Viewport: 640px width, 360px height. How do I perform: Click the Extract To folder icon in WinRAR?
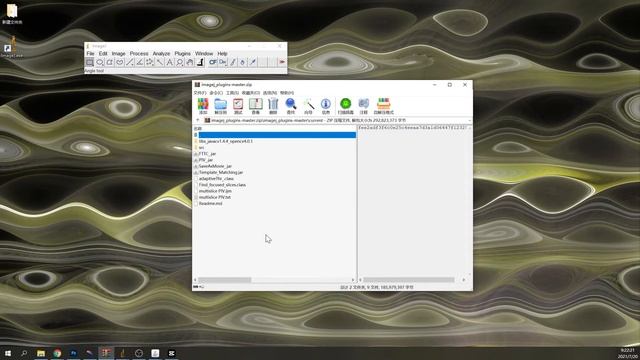coord(220,106)
